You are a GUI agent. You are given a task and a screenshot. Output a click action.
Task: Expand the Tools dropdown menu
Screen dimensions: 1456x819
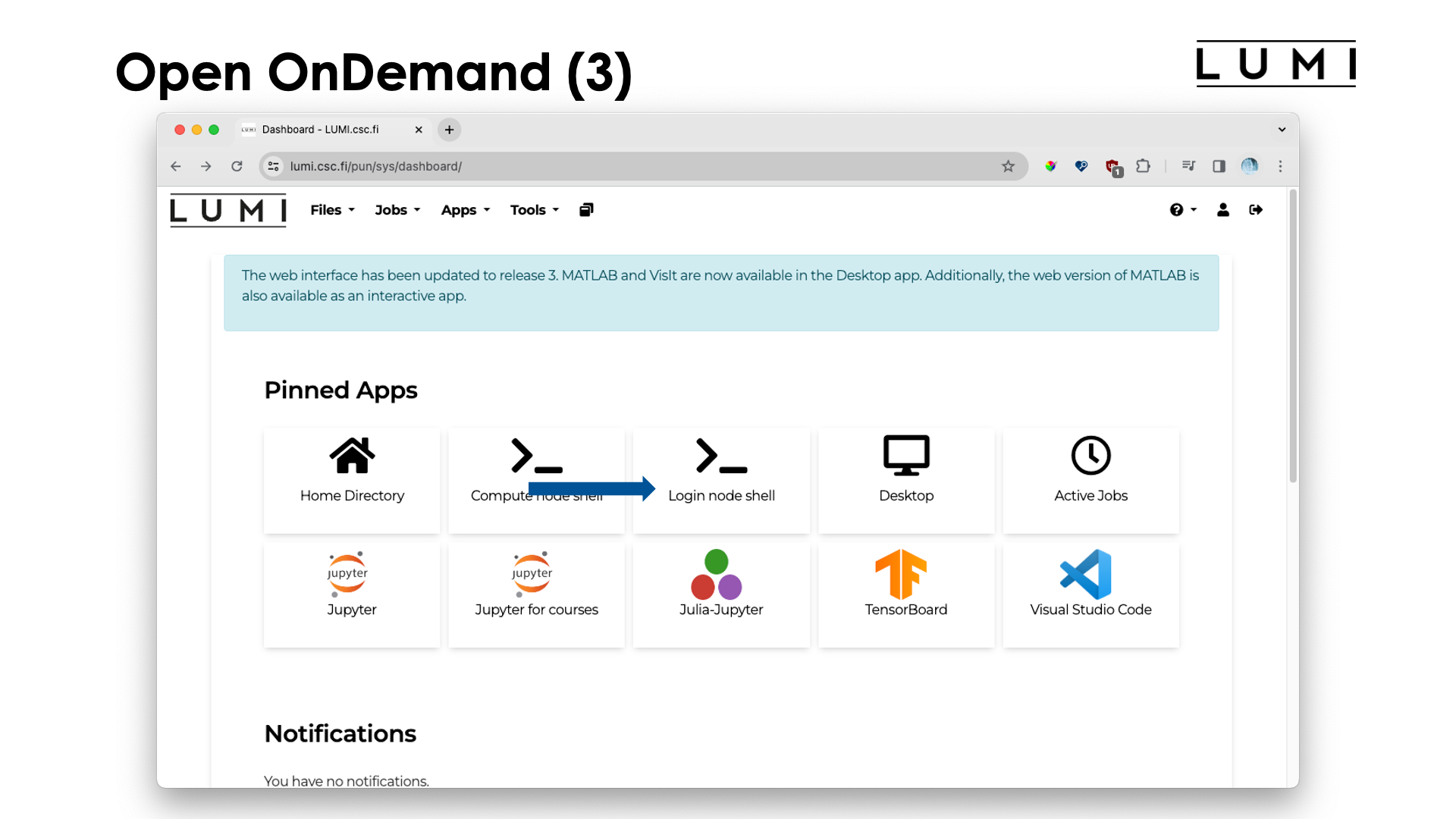coord(535,210)
